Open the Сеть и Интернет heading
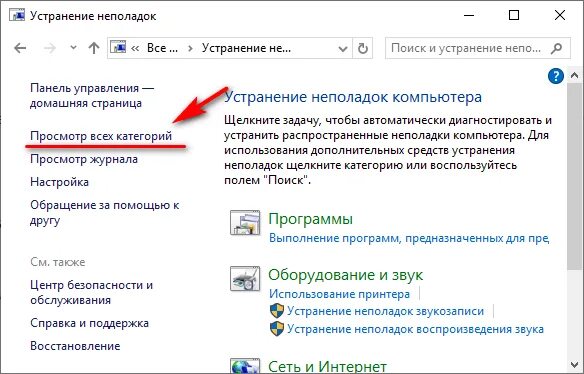Viewport: 584px width, 374px height. 327,367
